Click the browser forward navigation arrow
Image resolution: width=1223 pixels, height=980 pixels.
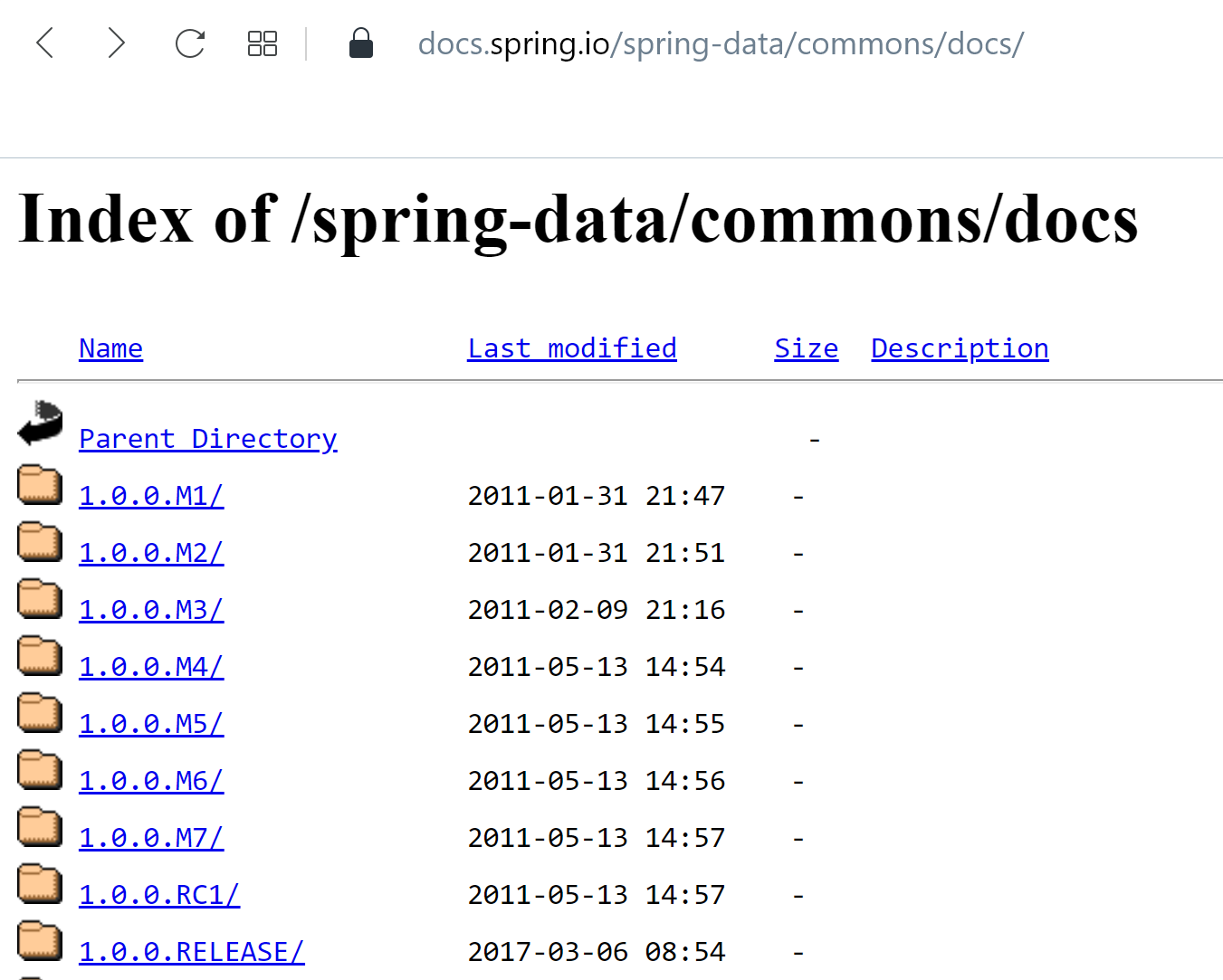[117, 43]
